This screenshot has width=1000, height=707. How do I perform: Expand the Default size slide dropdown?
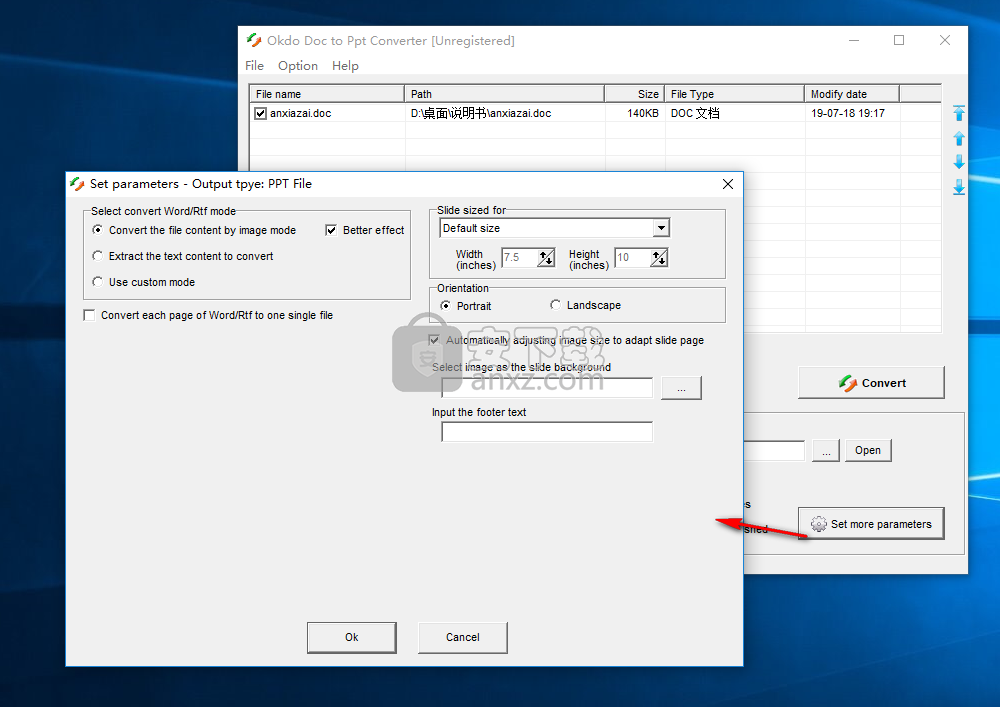tap(660, 228)
